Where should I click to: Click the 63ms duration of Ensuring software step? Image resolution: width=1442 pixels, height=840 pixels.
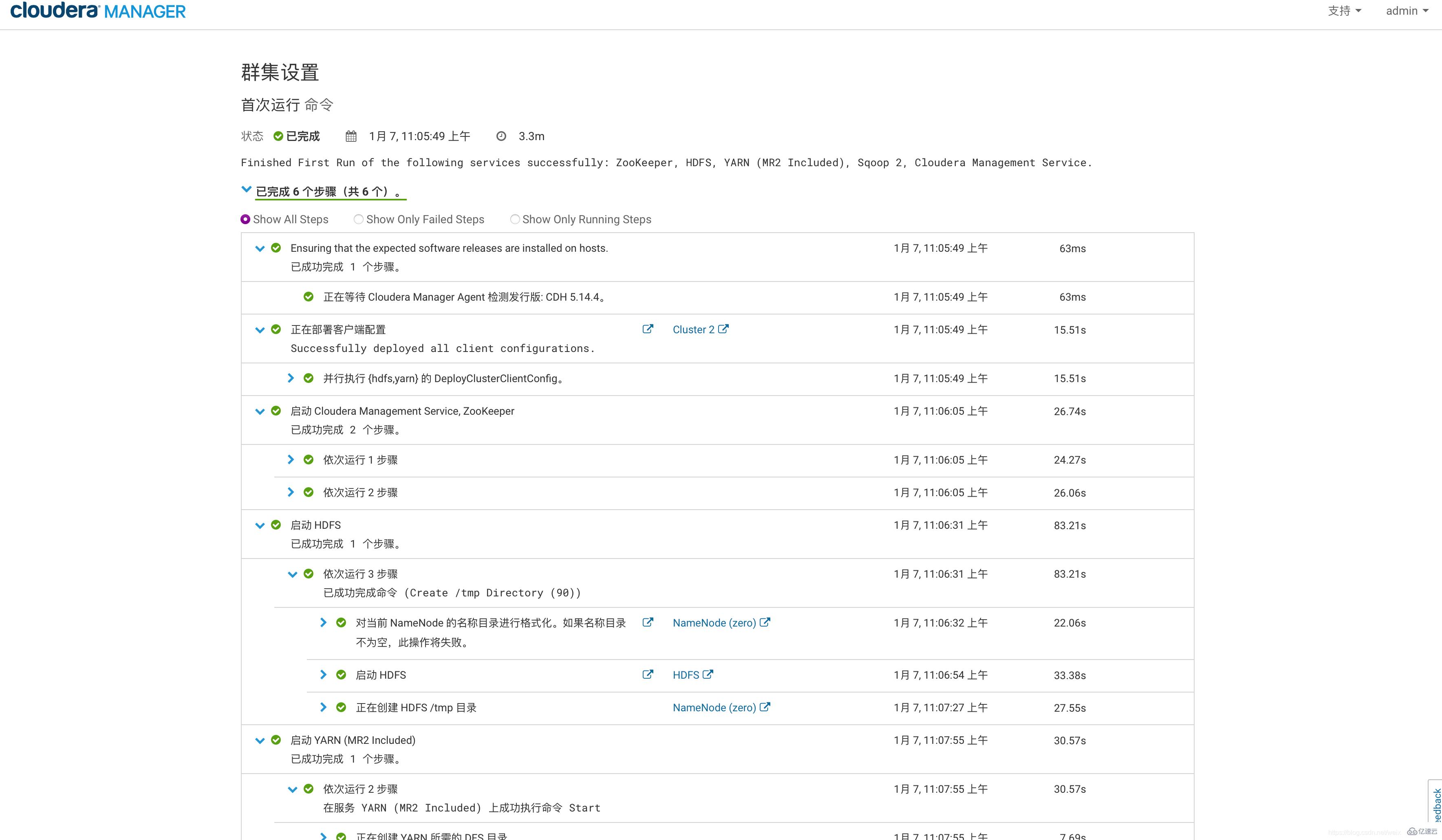click(1072, 249)
